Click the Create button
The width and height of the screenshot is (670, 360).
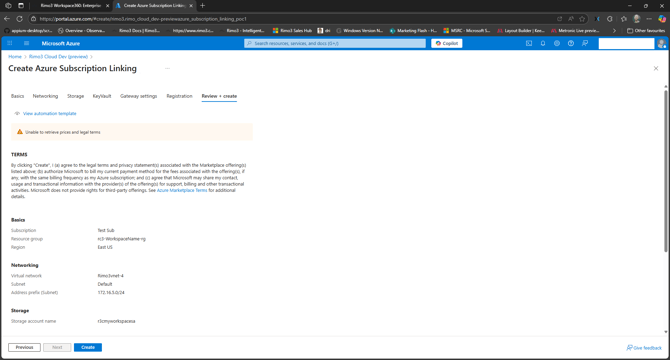(x=88, y=347)
